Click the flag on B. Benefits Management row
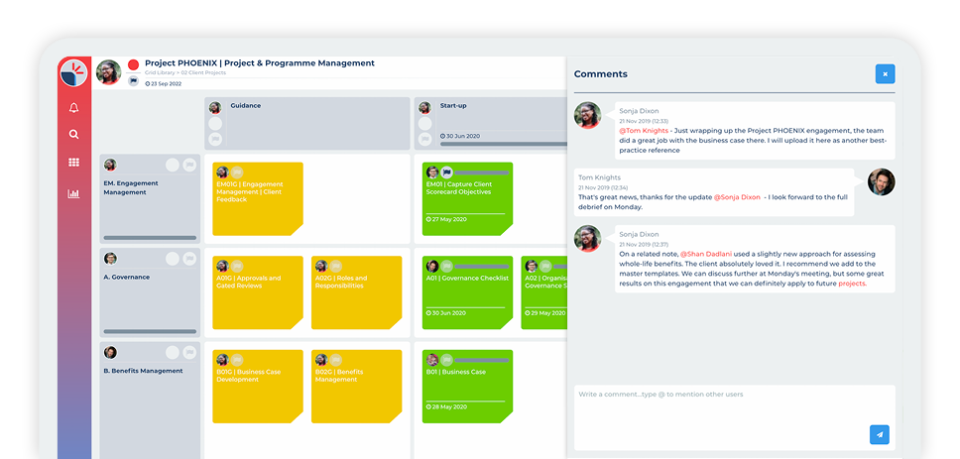 tap(190, 353)
